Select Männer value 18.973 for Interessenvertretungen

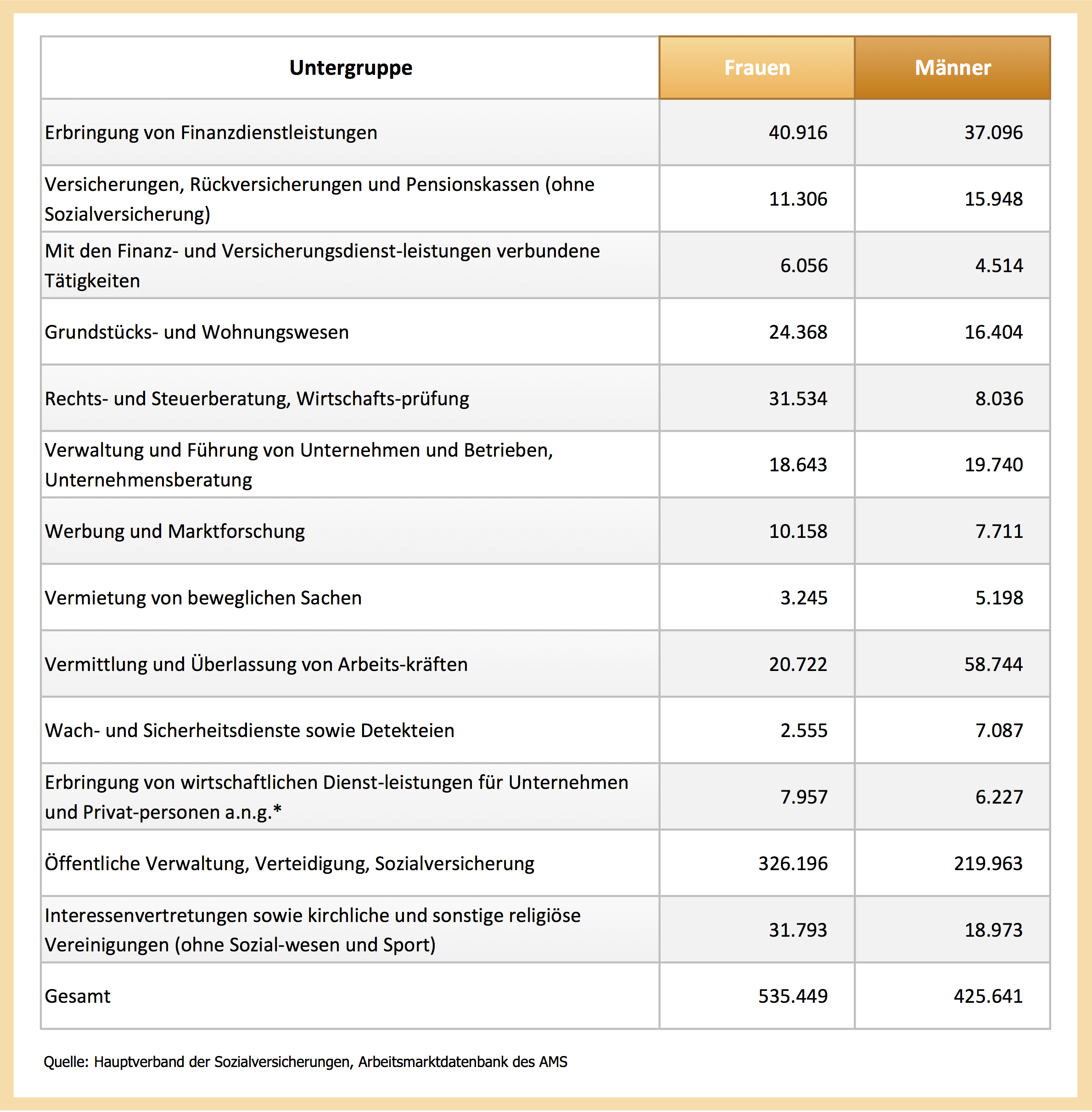tap(993, 930)
